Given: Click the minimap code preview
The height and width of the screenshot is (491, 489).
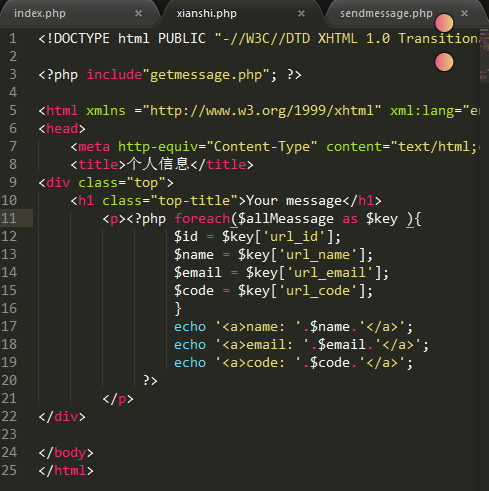Looking at the screenshot, I should (484, 55).
